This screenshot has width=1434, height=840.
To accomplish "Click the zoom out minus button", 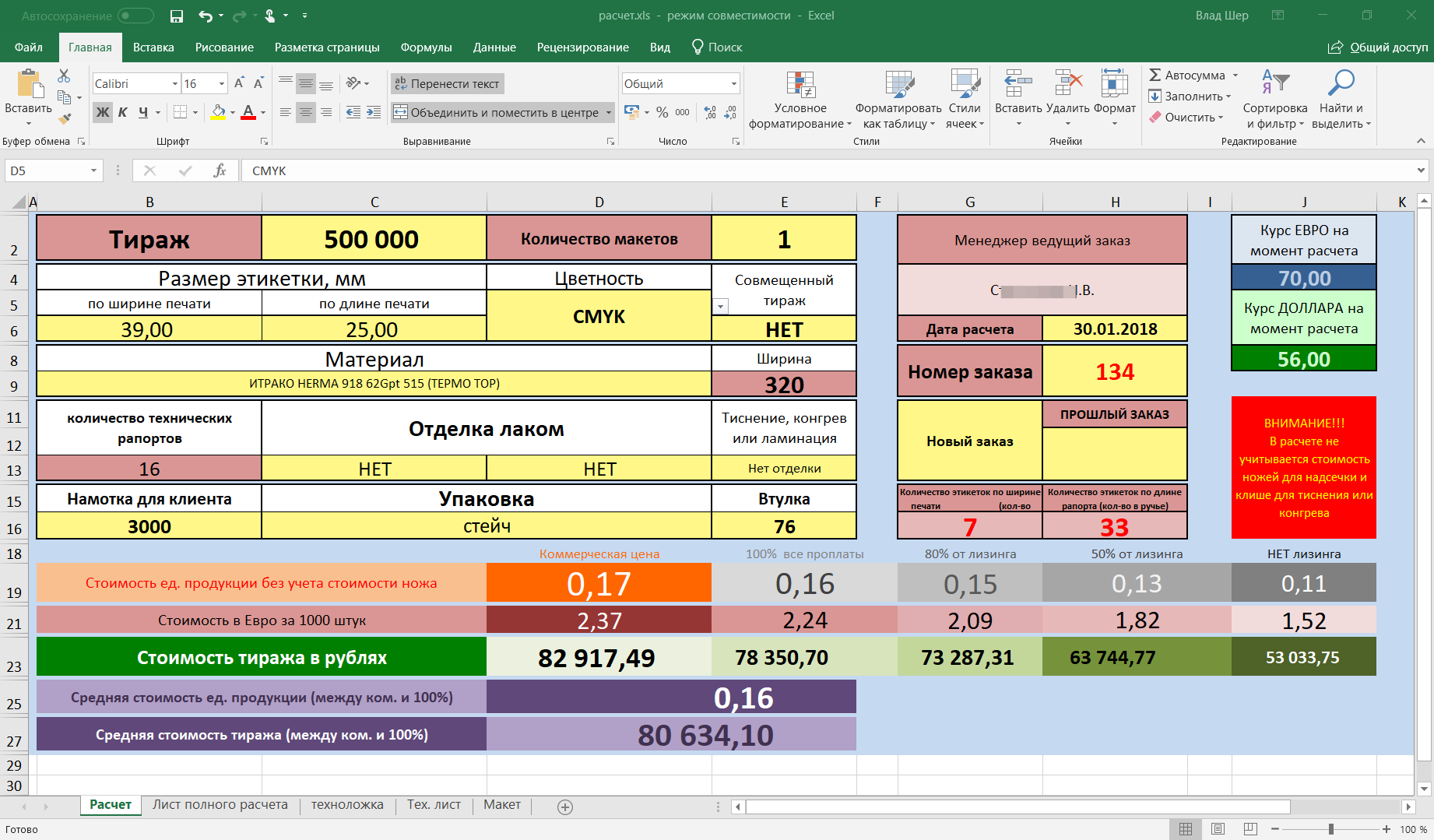I will 1275,829.
